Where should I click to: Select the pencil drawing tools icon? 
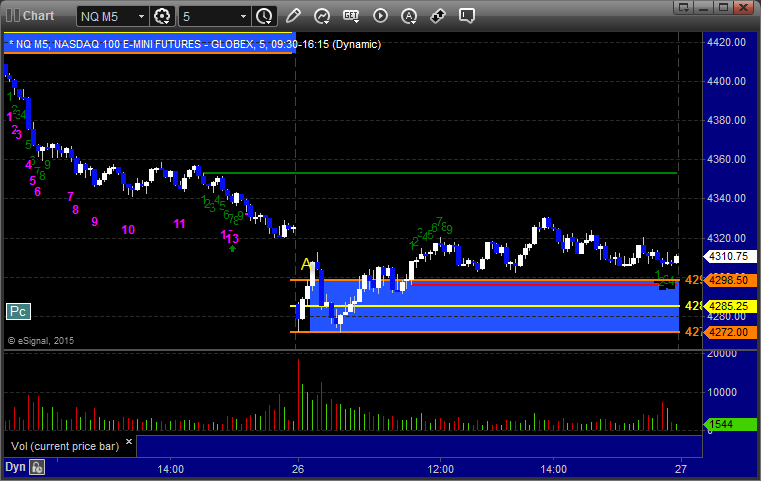pyautogui.click(x=293, y=16)
